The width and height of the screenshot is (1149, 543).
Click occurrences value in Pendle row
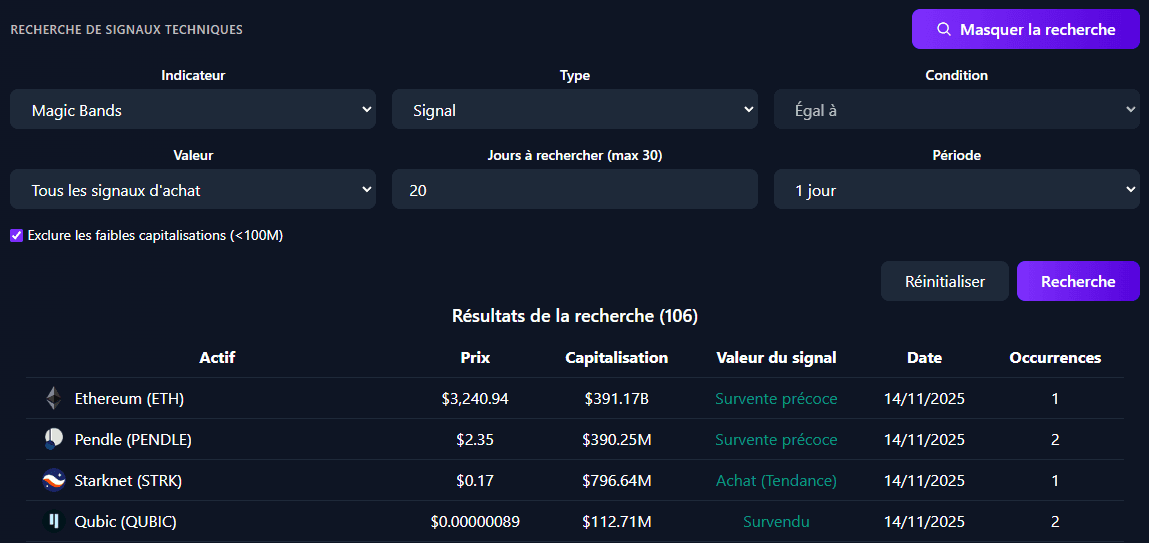click(1054, 440)
